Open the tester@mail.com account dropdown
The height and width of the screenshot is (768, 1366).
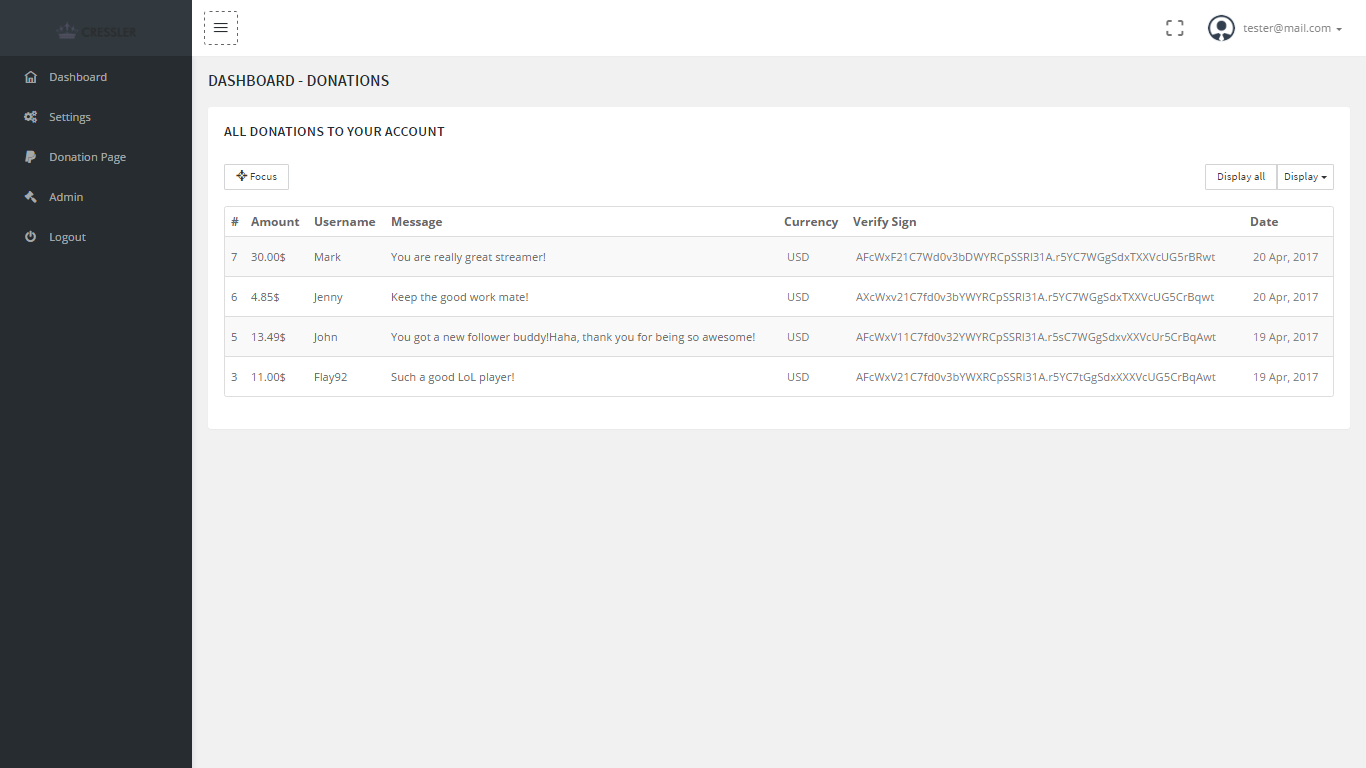(1291, 29)
